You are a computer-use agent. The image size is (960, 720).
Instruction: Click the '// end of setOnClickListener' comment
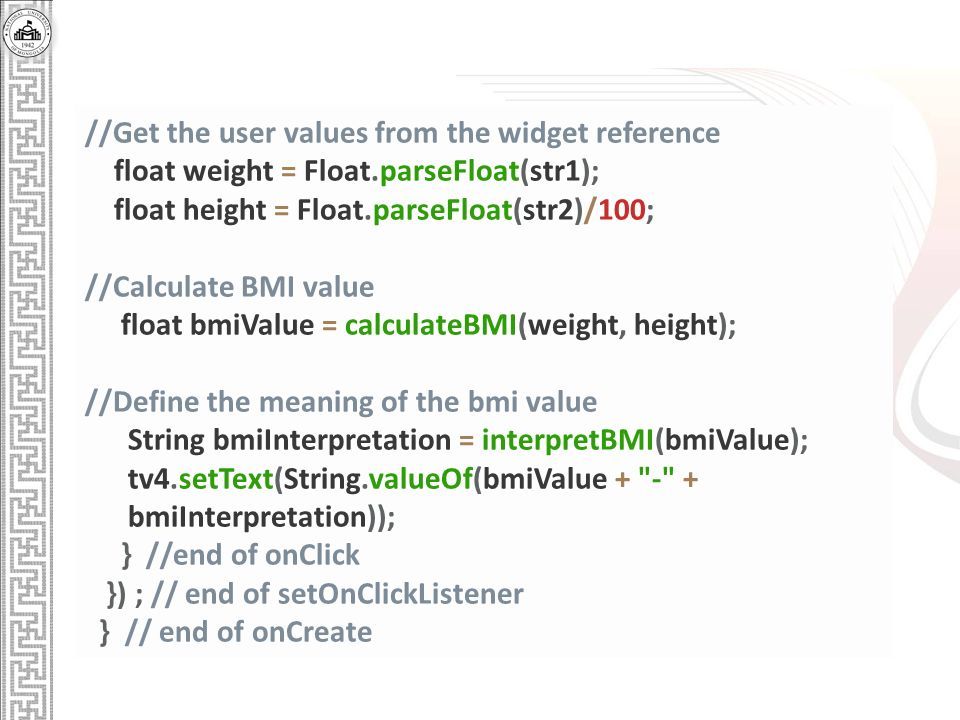[x=337, y=594]
